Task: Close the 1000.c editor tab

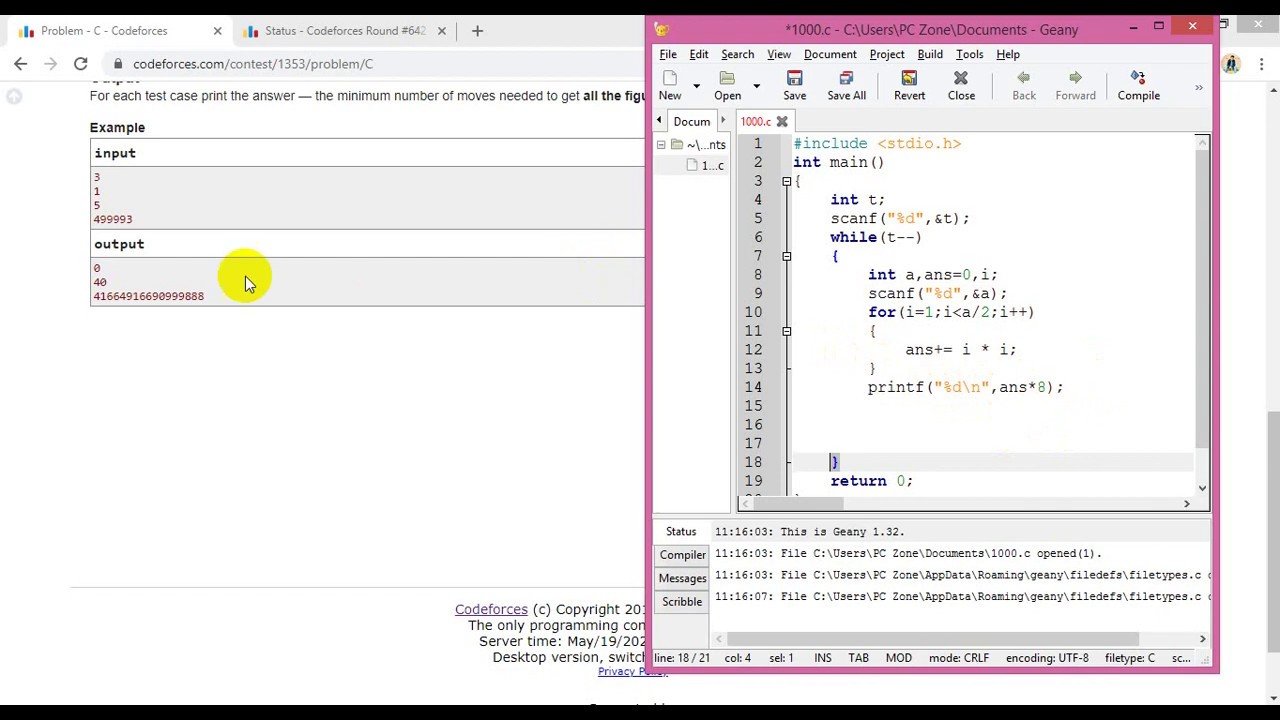Action: pyautogui.click(x=782, y=122)
